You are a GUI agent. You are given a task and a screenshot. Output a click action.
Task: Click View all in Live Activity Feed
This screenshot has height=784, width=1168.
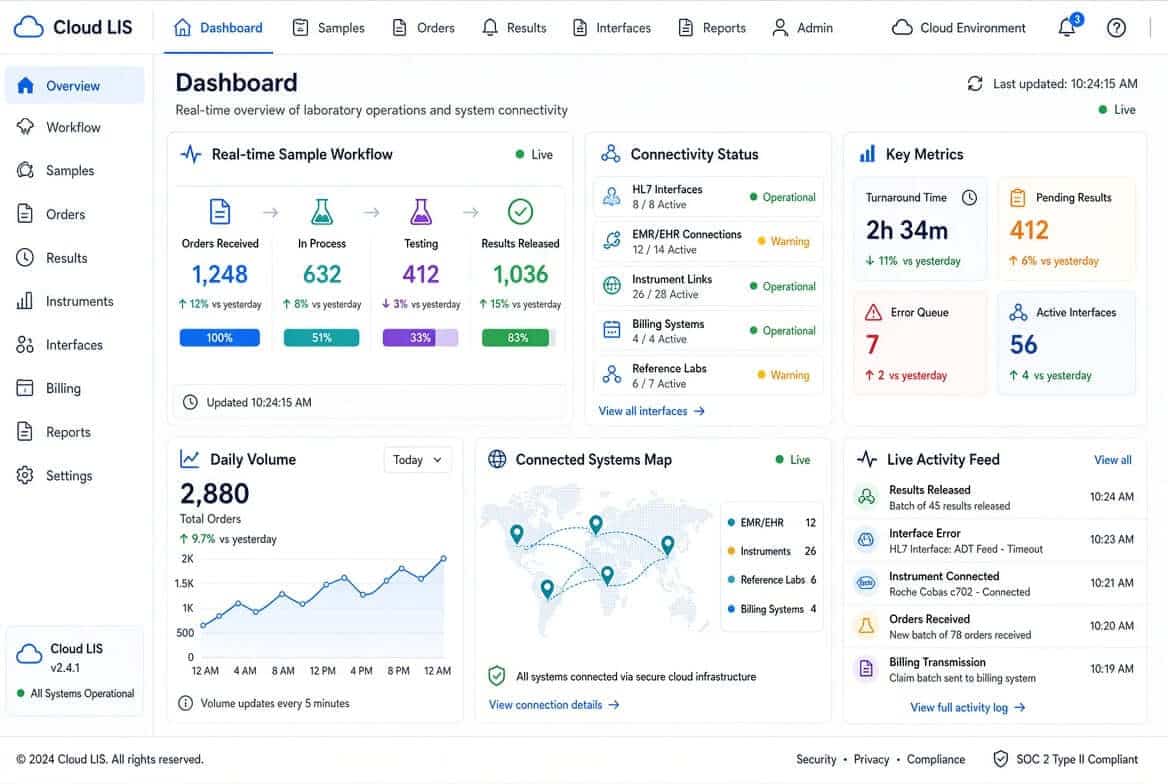[1112, 460]
